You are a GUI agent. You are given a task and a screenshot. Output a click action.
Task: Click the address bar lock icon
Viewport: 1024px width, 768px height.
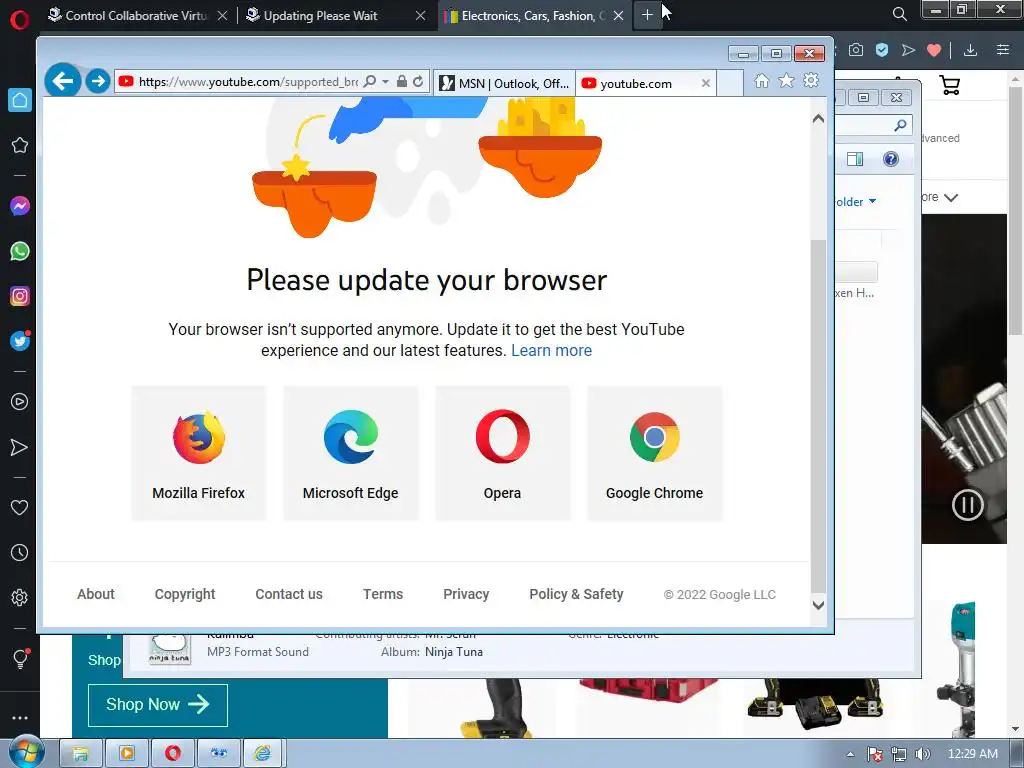[x=402, y=82]
